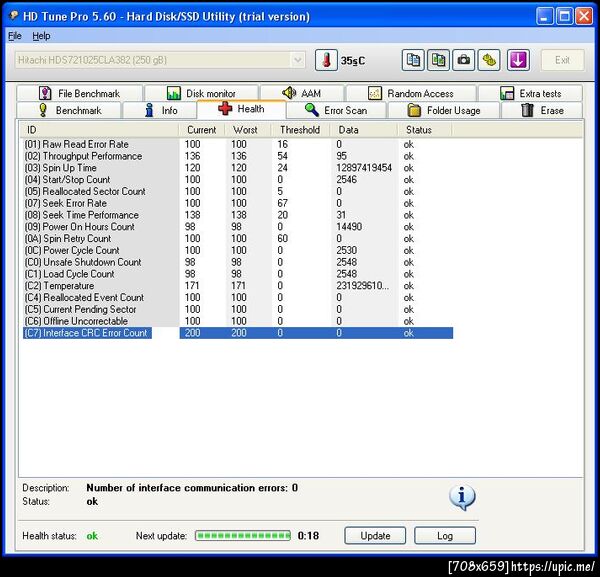Select the (04) Start/Stop Count row
The width and height of the screenshot is (600, 577).
[x=237, y=179]
